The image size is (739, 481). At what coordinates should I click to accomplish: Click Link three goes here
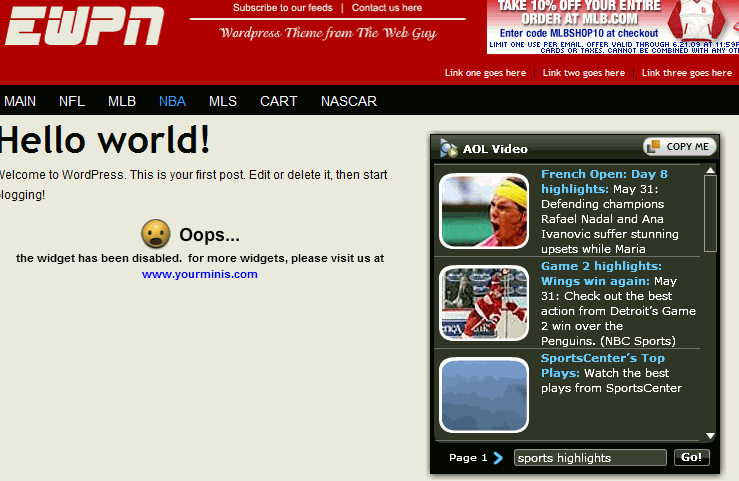[x=687, y=73]
